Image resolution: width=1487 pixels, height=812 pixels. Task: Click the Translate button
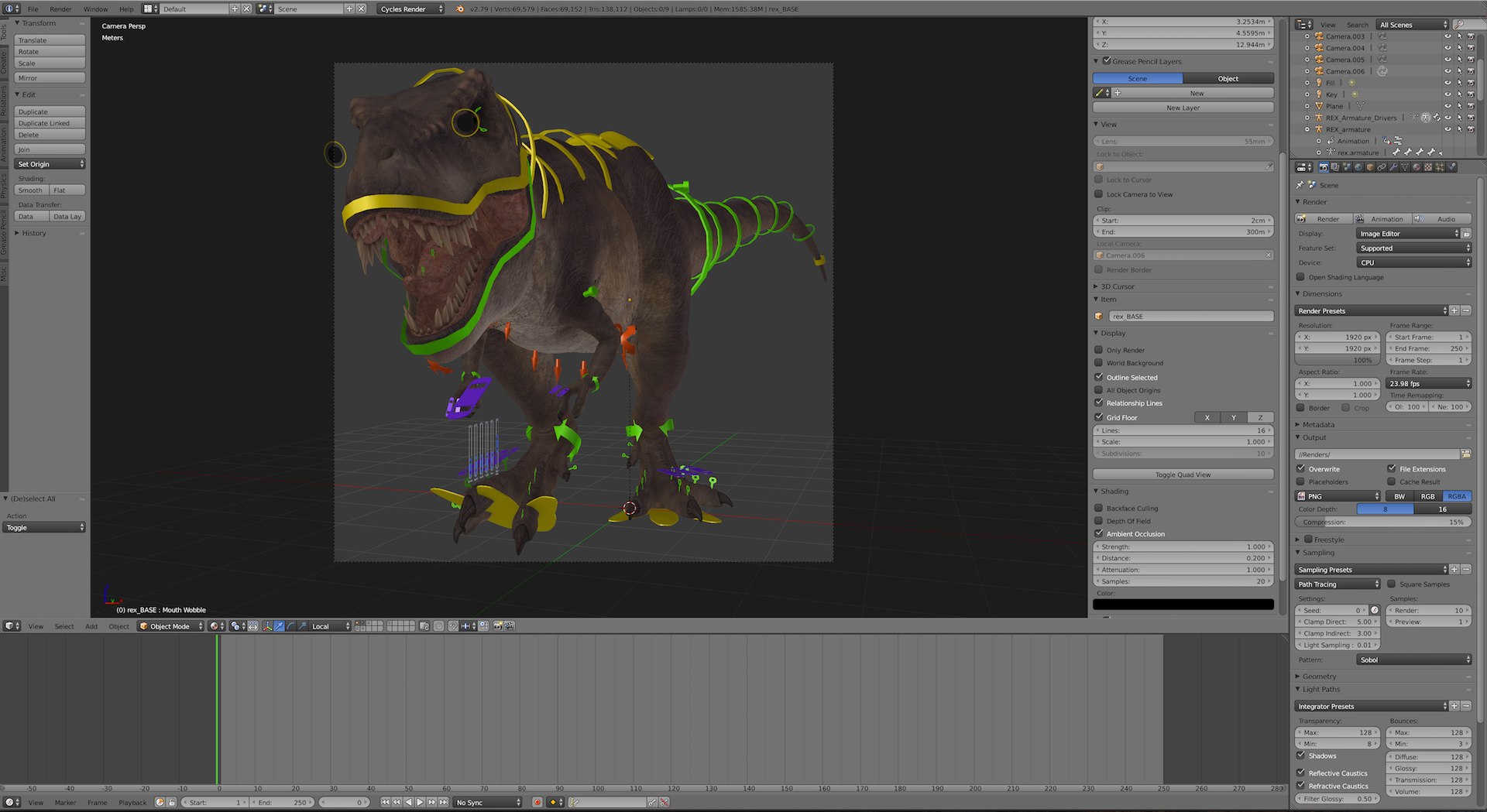pyautogui.click(x=50, y=40)
